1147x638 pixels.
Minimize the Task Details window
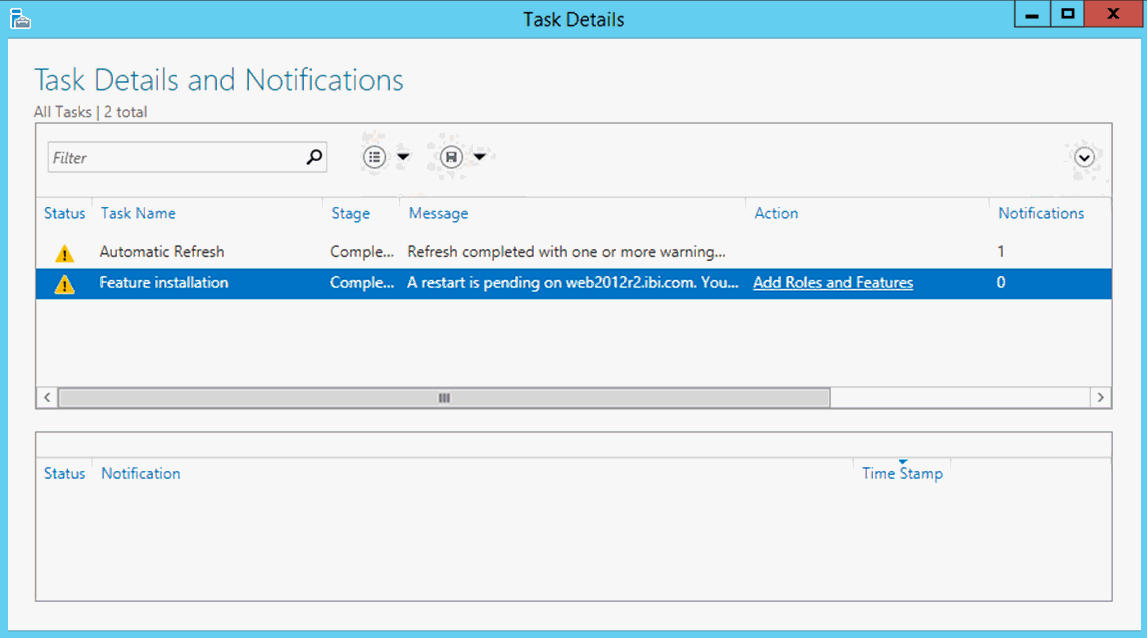(x=1032, y=15)
